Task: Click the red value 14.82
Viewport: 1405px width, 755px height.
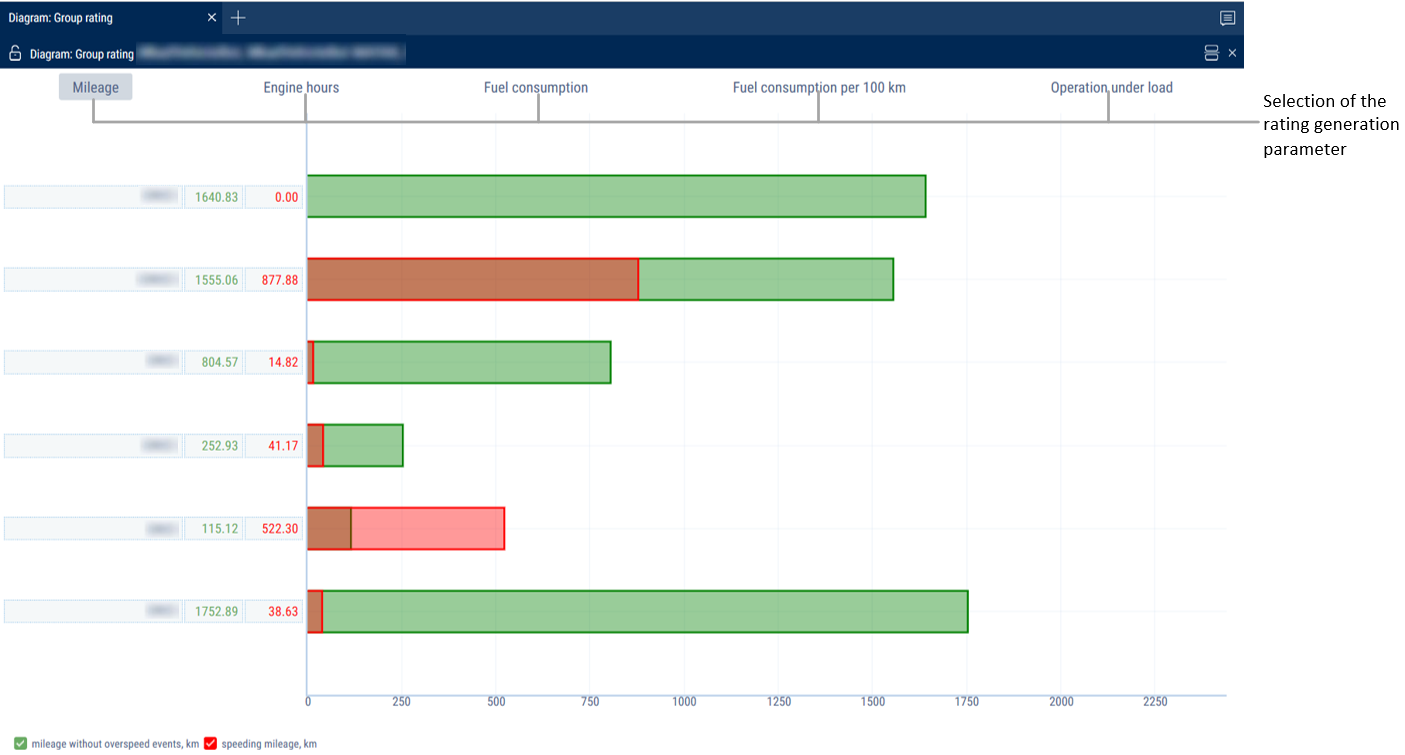Action: tap(274, 362)
